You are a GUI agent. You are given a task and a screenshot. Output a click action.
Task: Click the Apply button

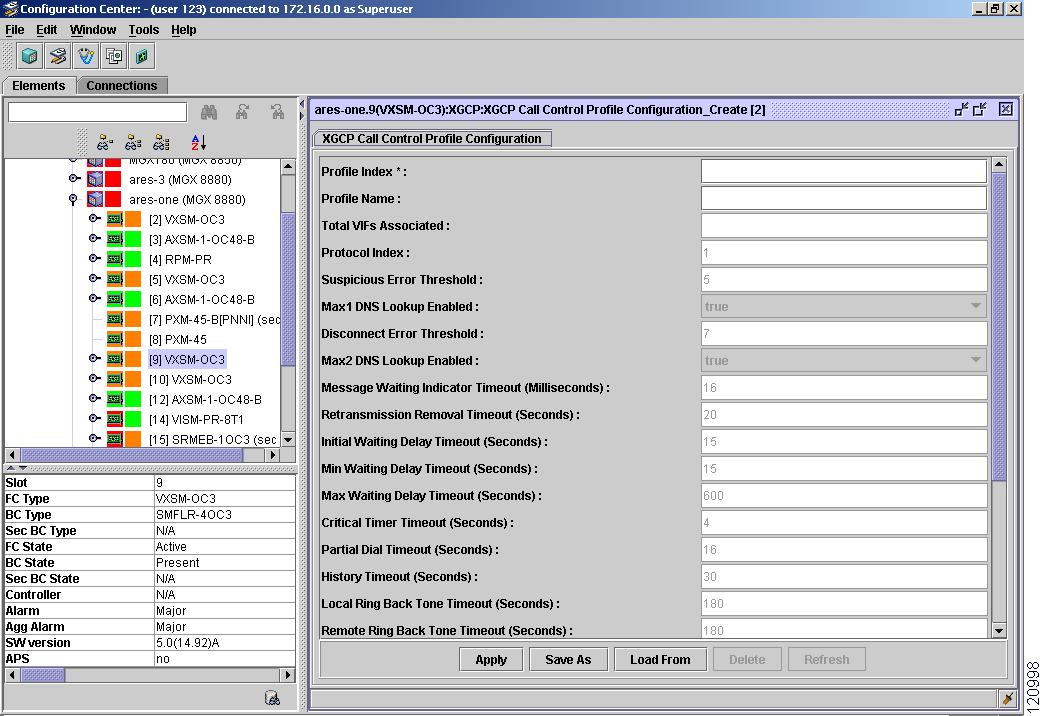pos(491,659)
